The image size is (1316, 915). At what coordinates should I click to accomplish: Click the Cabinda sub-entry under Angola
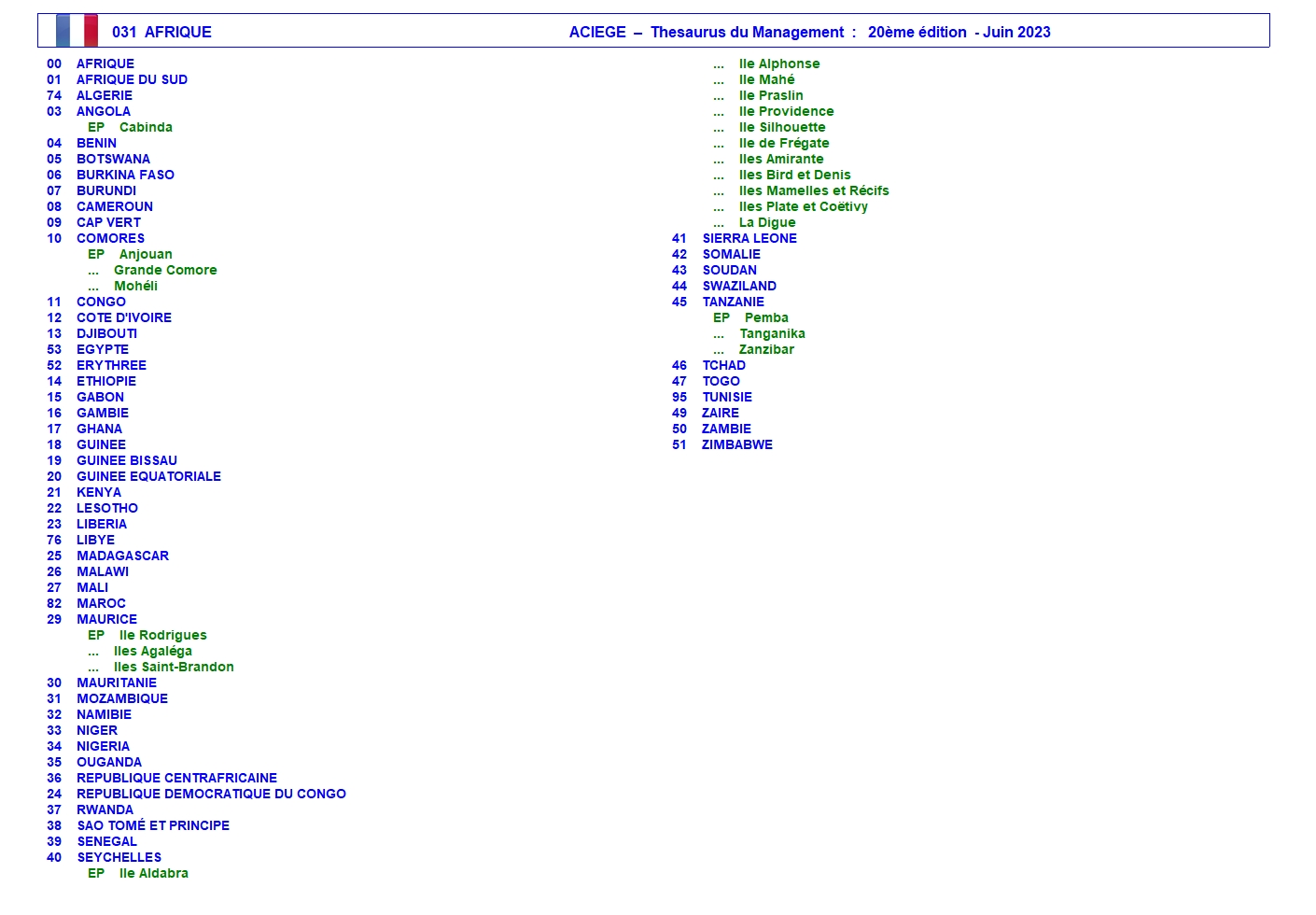[x=146, y=127]
